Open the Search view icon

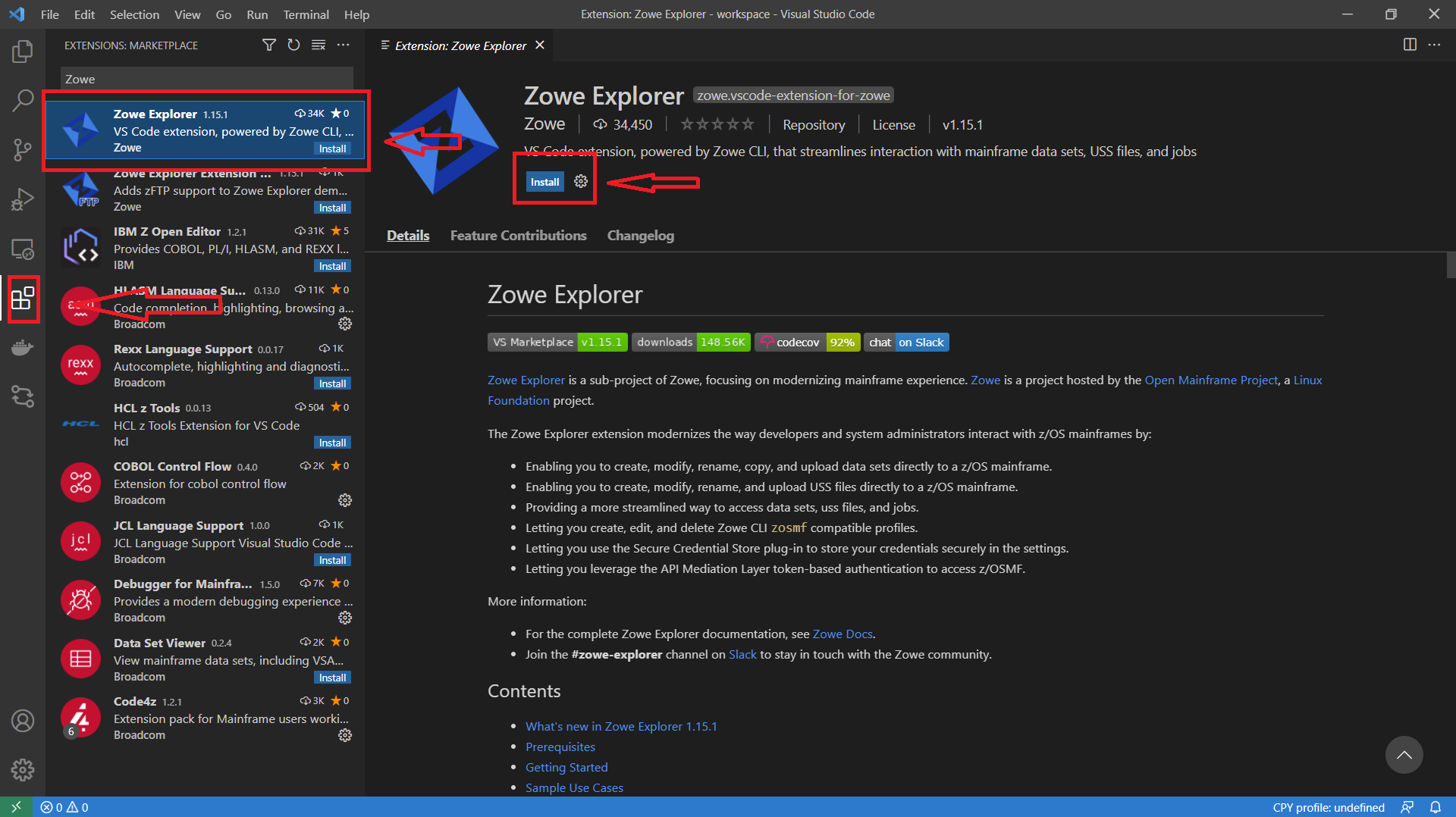[x=23, y=100]
